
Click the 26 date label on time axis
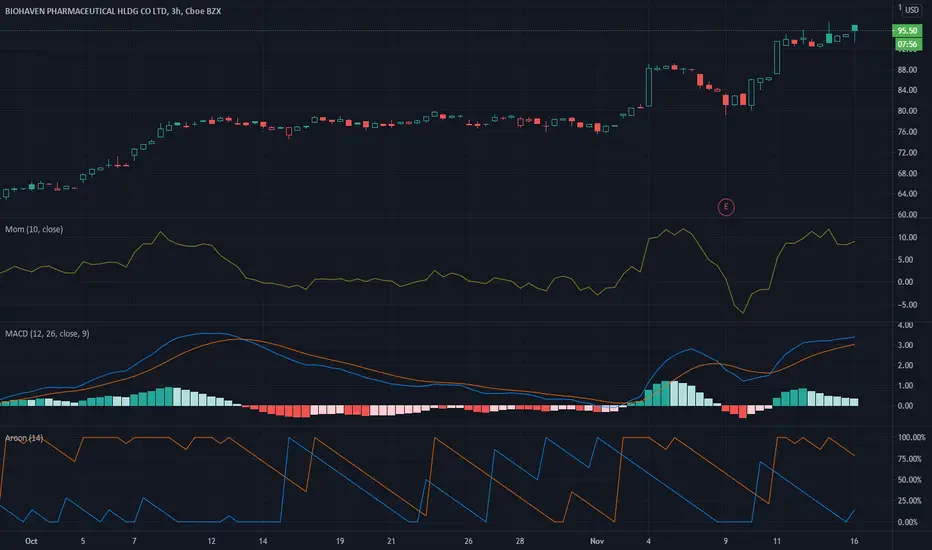point(468,541)
